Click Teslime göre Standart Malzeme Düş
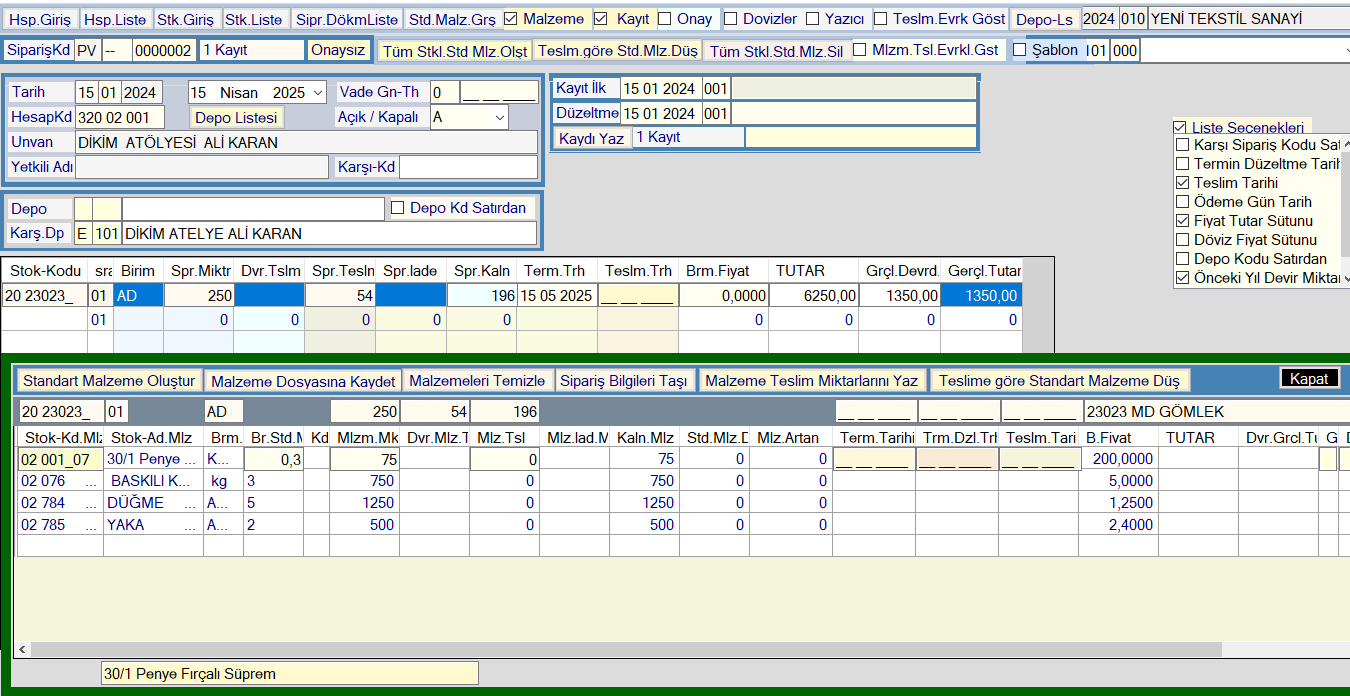The height and width of the screenshot is (696, 1350). (1060, 381)
